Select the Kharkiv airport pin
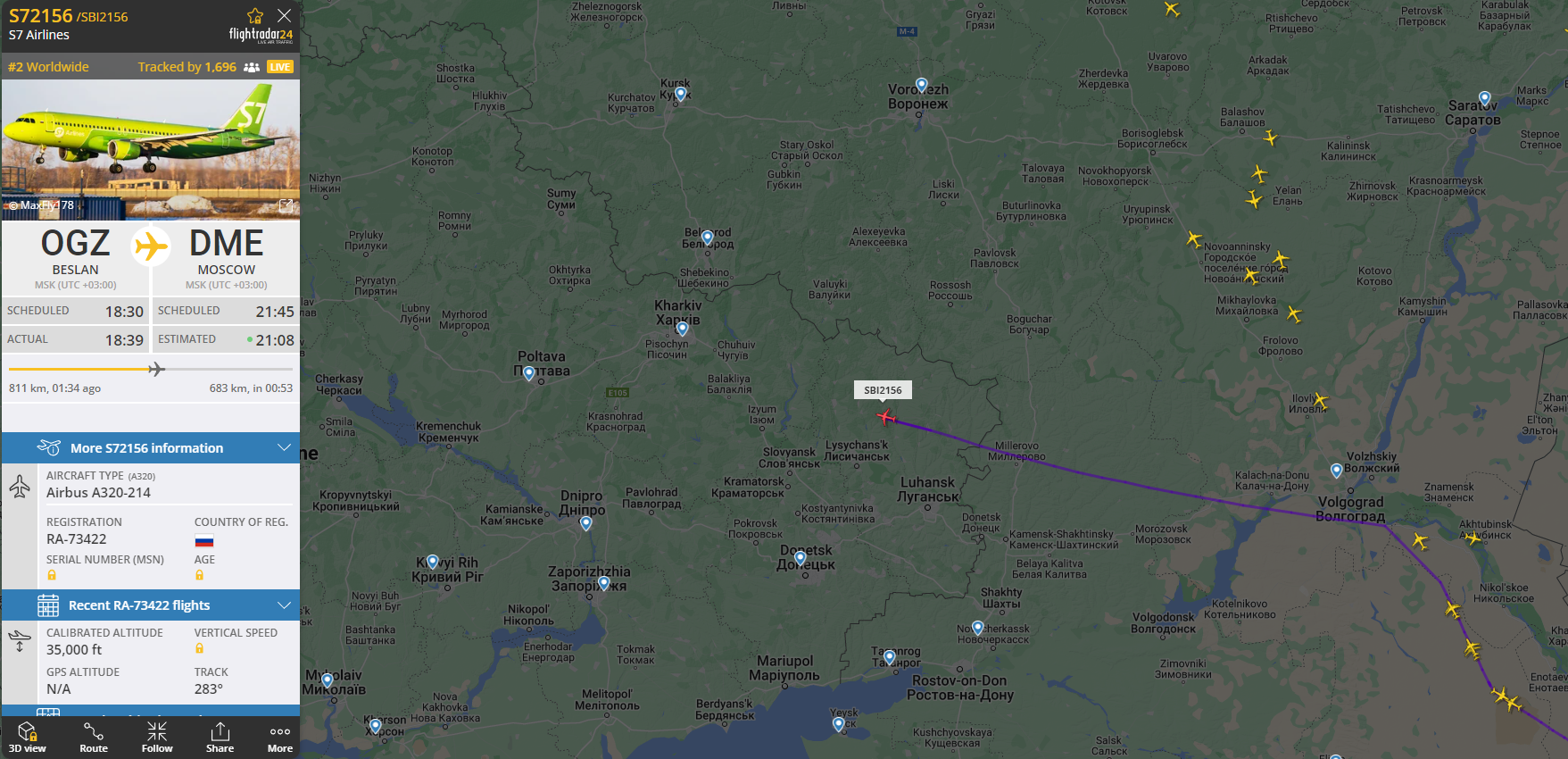This screenshot has width=1568, height=759. click(x=682, y=329)
